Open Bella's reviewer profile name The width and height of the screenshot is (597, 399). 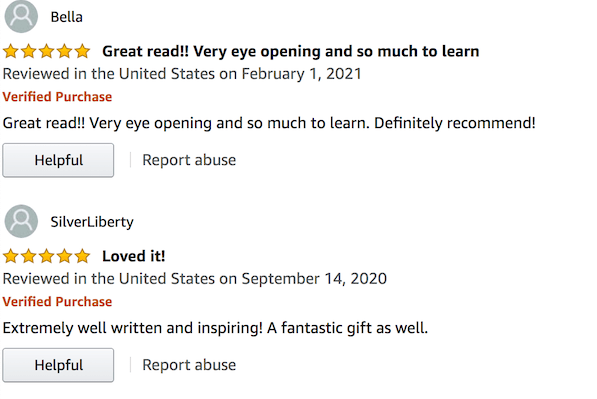tap(67, 17)
